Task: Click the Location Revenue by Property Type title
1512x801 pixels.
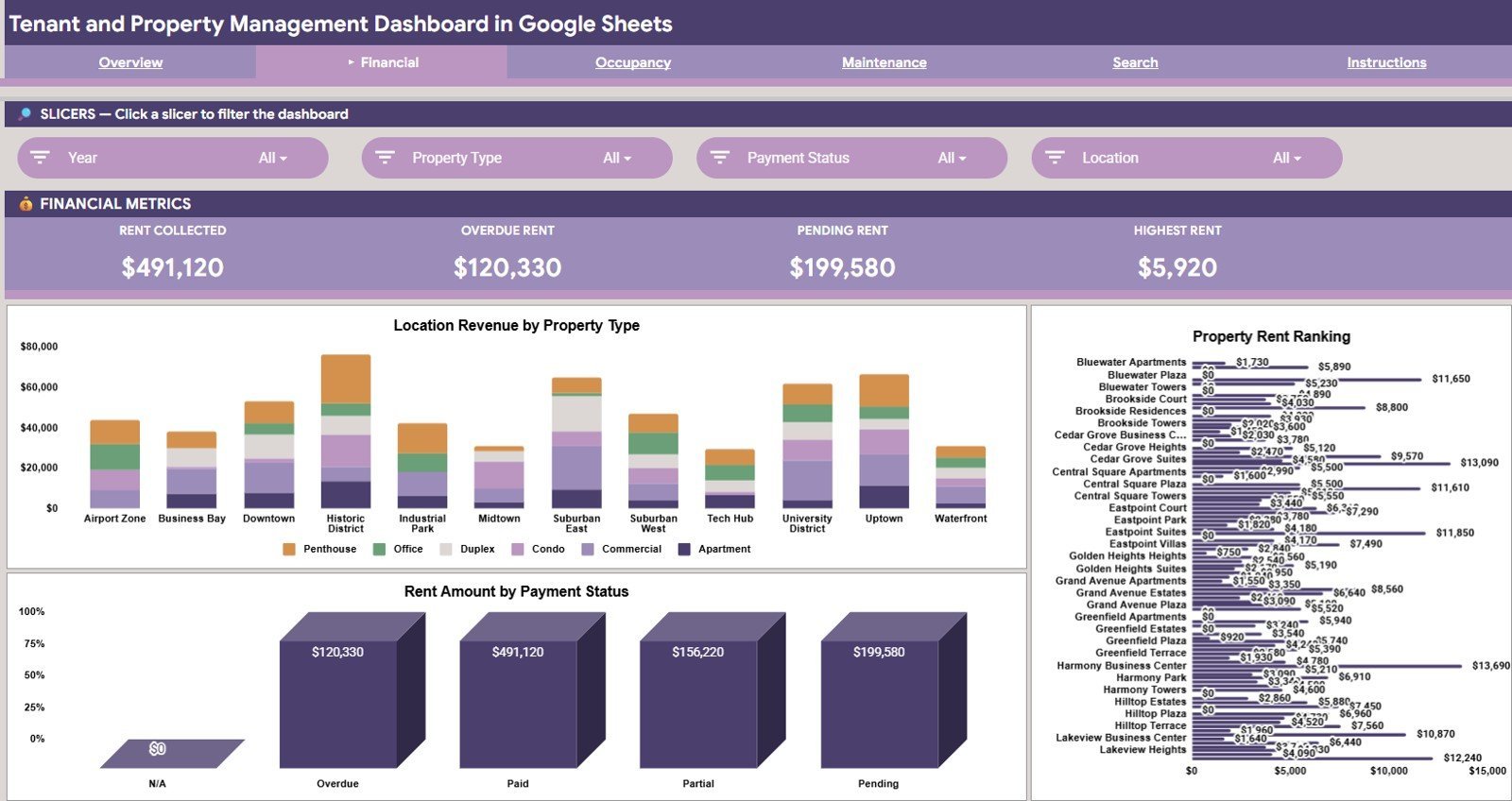Action: pyautogui.click(x=516, y=325)
